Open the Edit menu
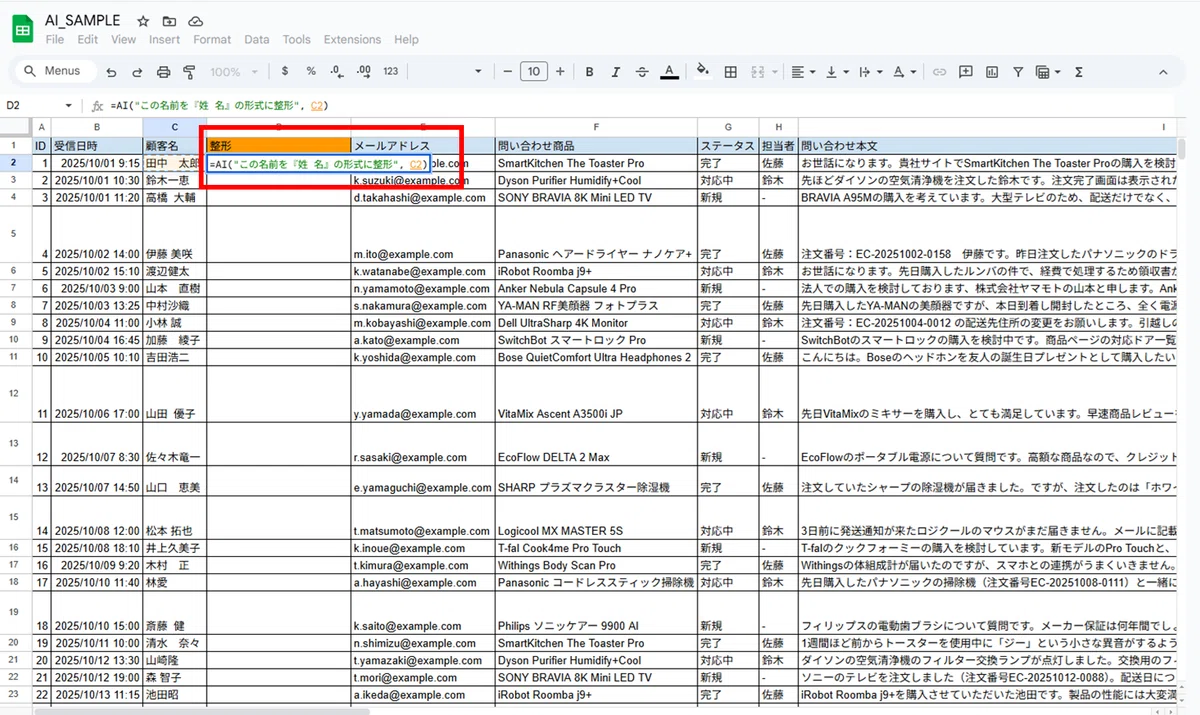The image size is (1200, 715). tap(88, 40)
